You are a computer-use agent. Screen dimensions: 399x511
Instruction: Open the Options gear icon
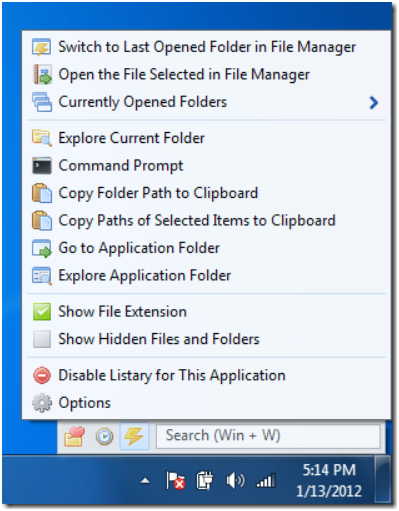pyautogui.click(x=42, y=403)
